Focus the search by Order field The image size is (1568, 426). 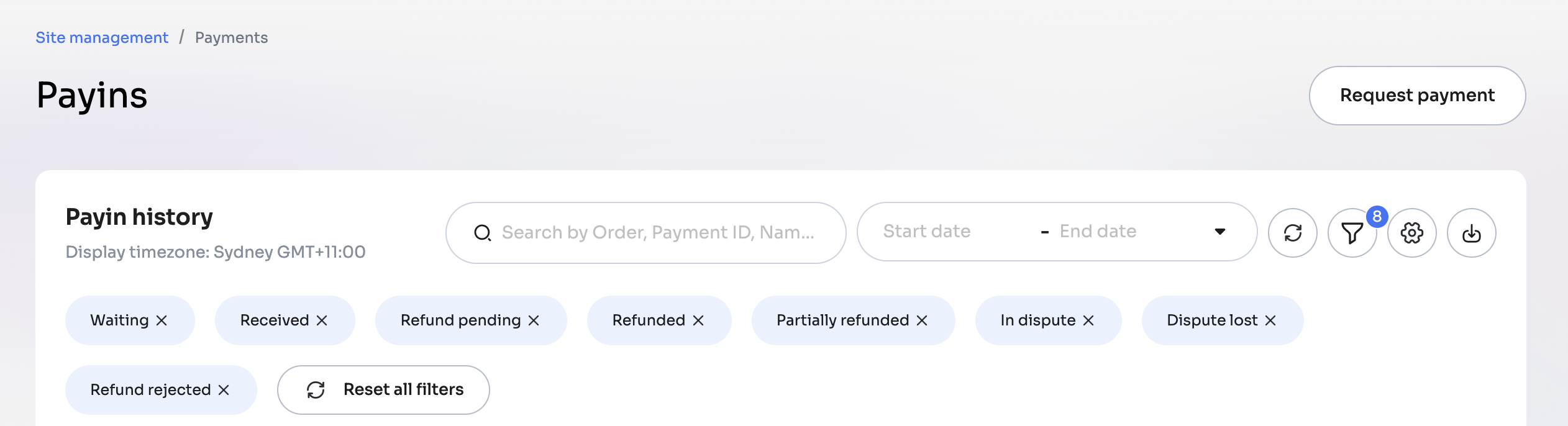coord(657,233)
